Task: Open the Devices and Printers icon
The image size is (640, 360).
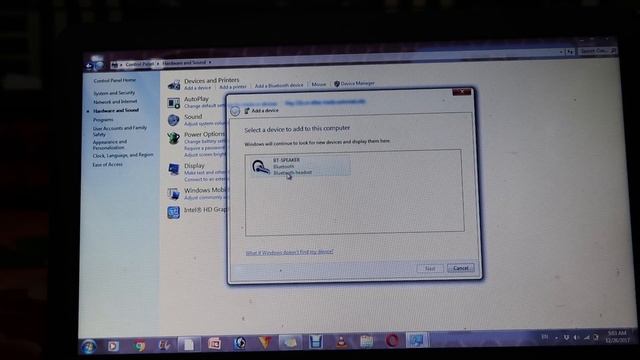Action: (174, 84)
